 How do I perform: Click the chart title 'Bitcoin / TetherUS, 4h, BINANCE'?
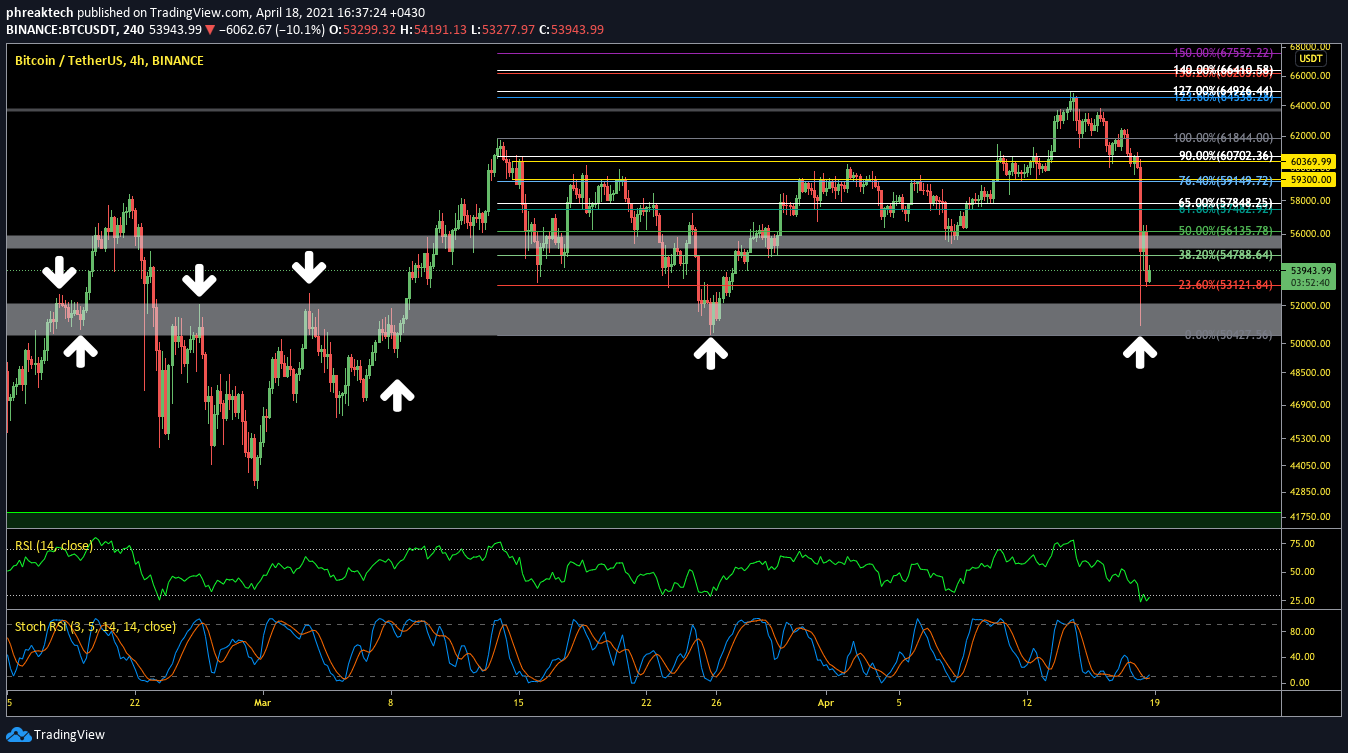coord(109,61)
